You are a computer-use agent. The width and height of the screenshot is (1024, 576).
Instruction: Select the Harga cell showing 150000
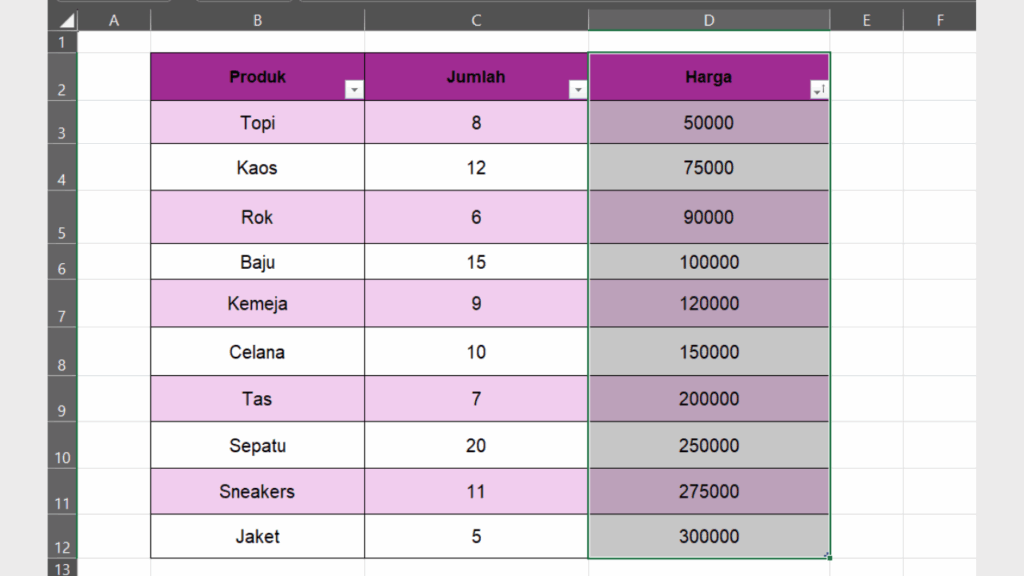[x=709, y=352]
